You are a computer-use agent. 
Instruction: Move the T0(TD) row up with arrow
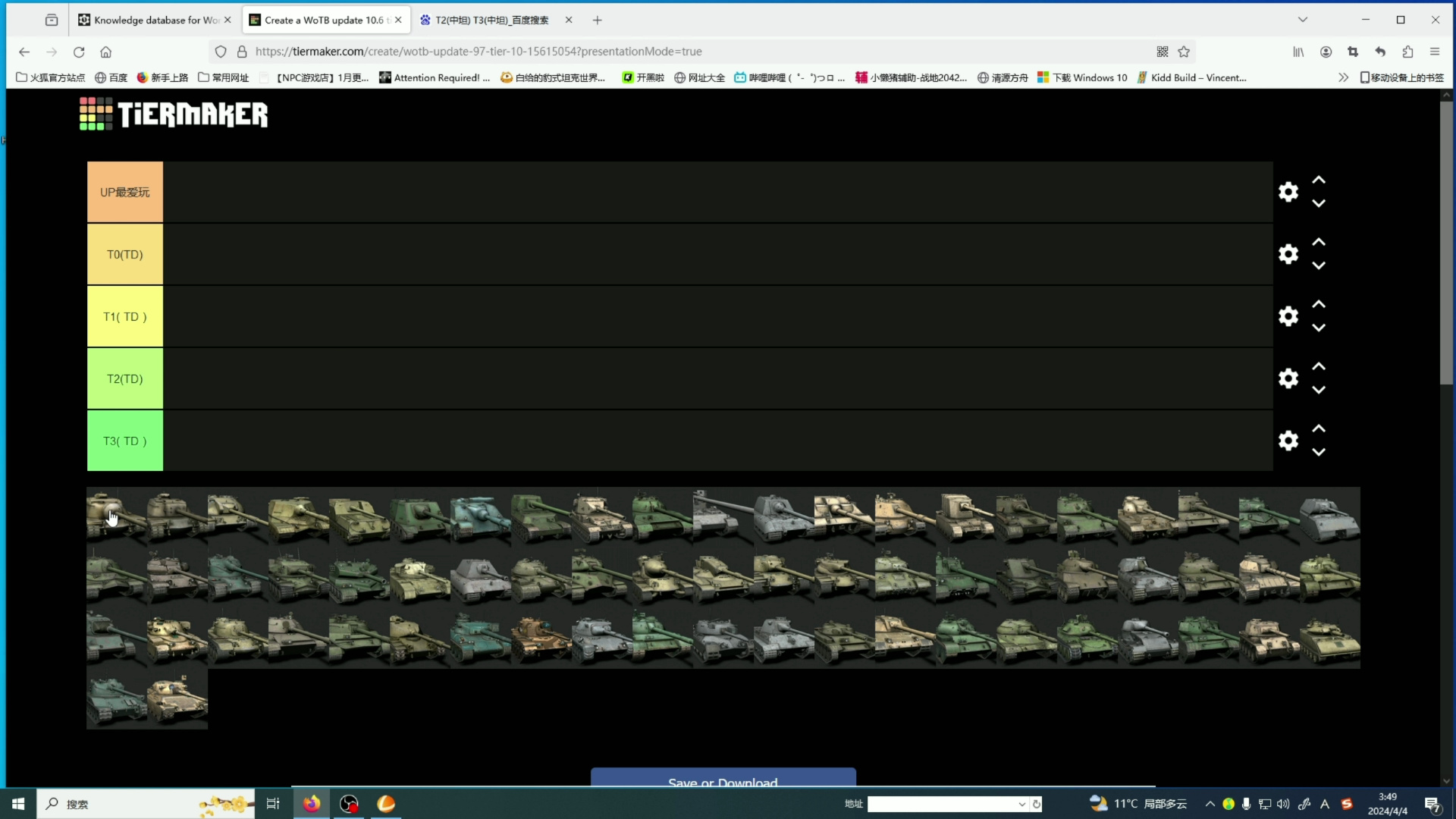tap(1319, 243)
